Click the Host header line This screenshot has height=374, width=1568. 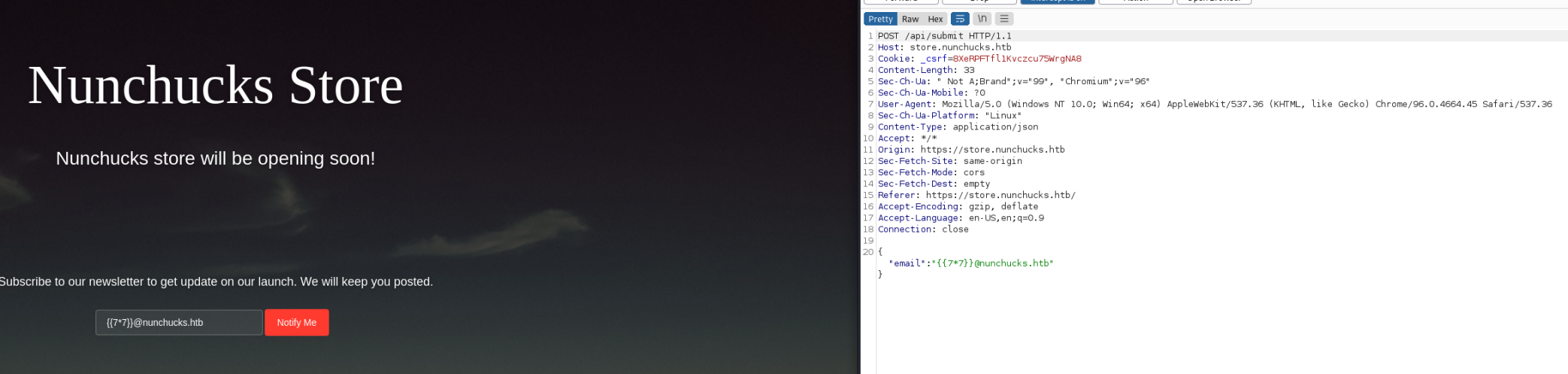pos(944,47)
